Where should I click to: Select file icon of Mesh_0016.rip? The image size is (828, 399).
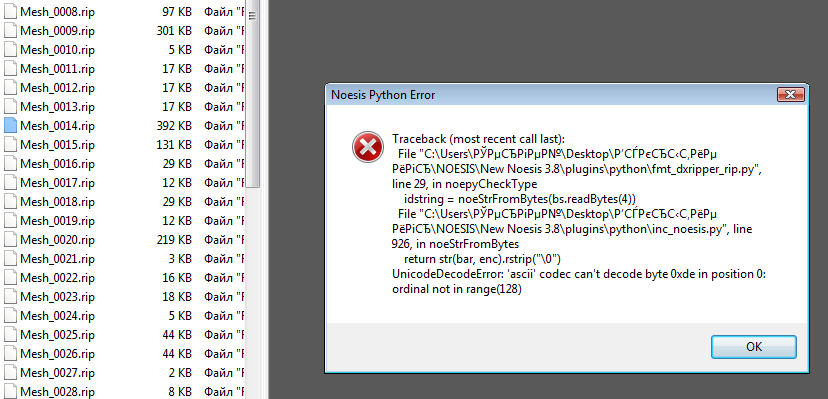tap(11, 164)
